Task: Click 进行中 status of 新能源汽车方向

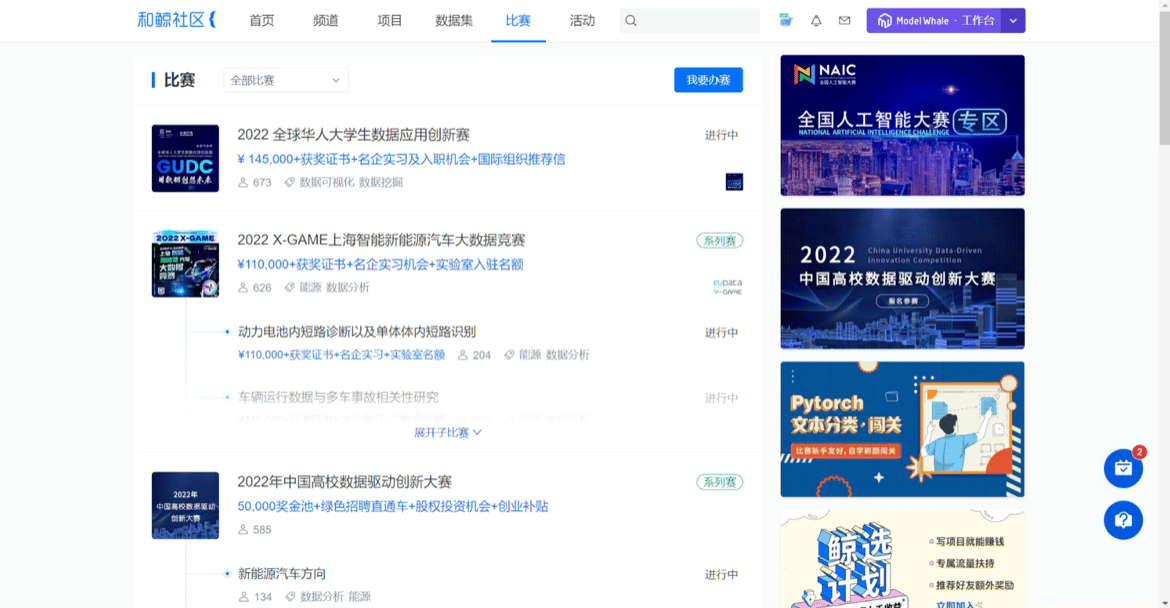Action: tap(722, 574)
